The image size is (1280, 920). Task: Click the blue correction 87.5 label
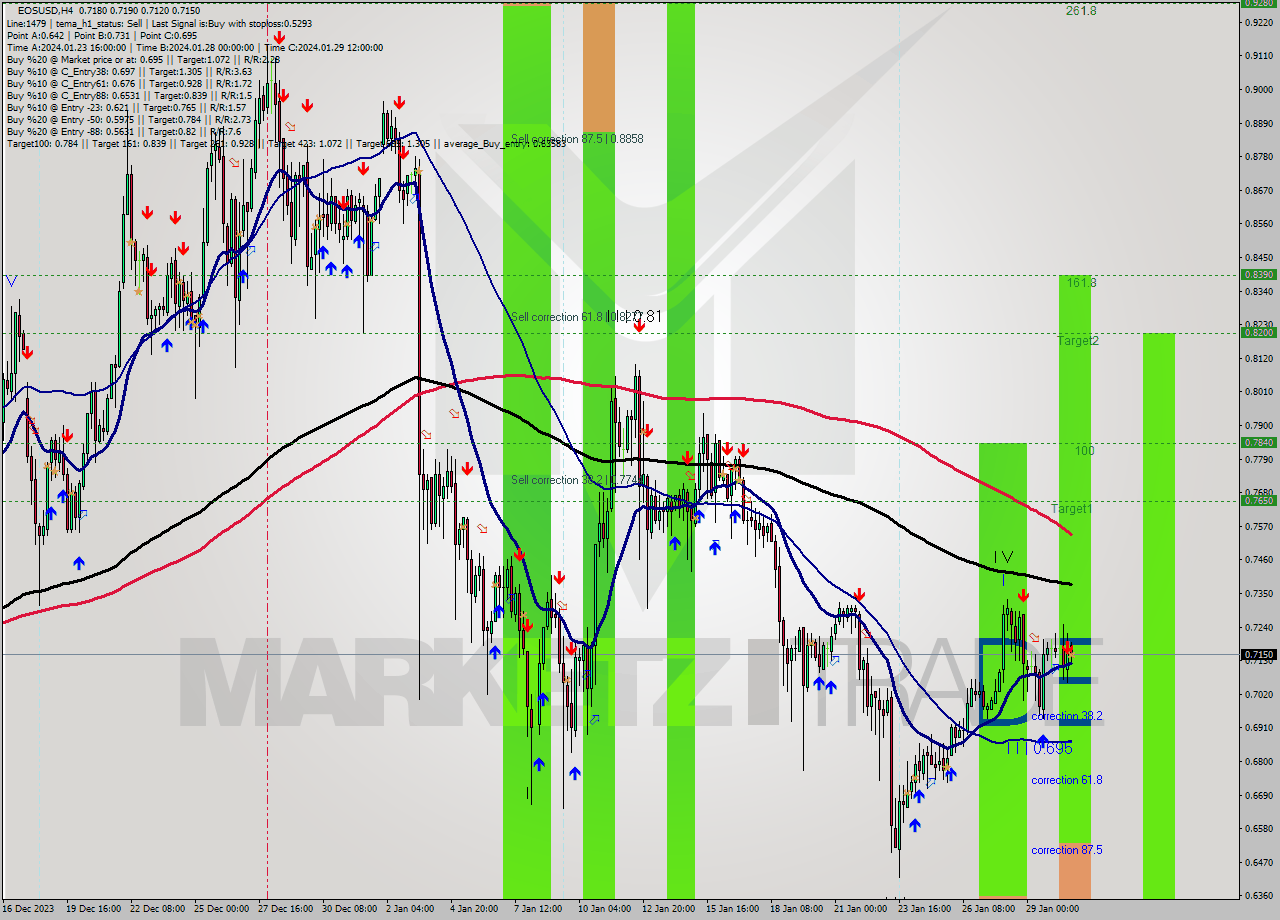[1066, 850]
